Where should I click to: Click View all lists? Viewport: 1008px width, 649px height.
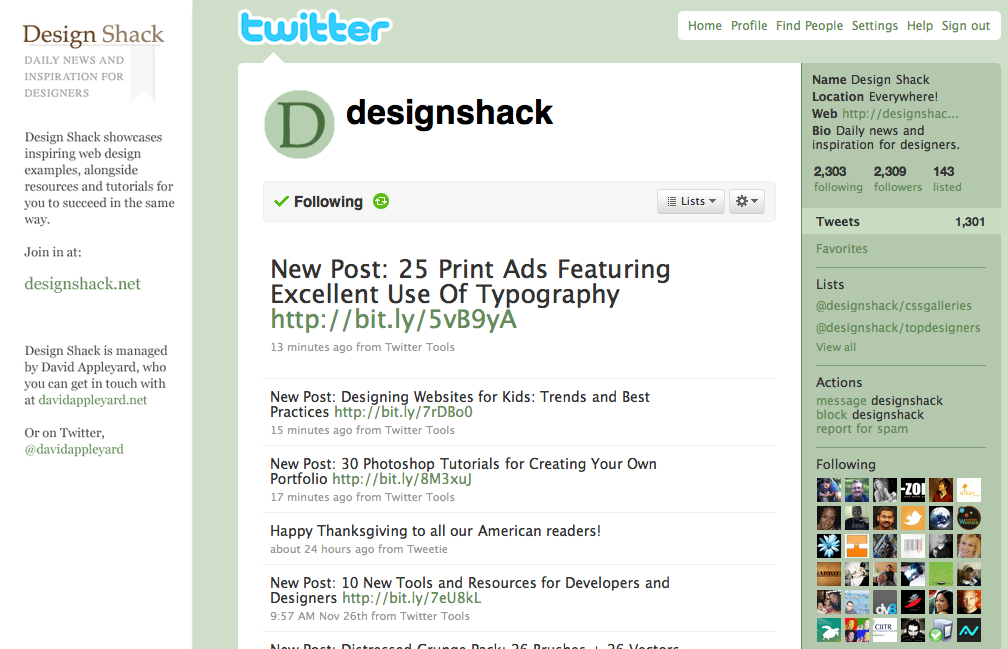(x=836, y=347)
